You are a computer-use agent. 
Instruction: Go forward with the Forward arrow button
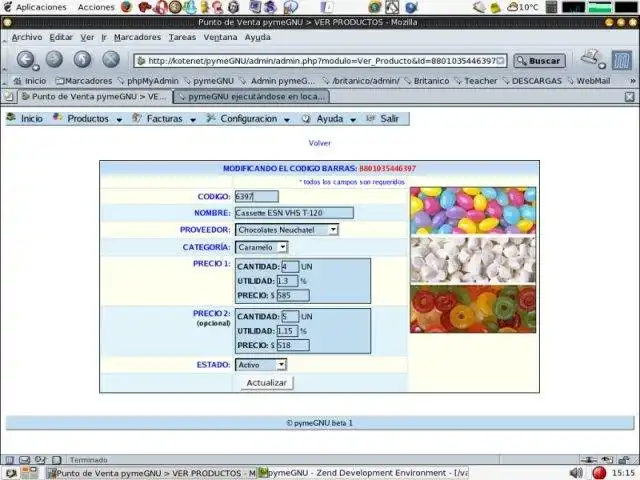coord(54,60)
